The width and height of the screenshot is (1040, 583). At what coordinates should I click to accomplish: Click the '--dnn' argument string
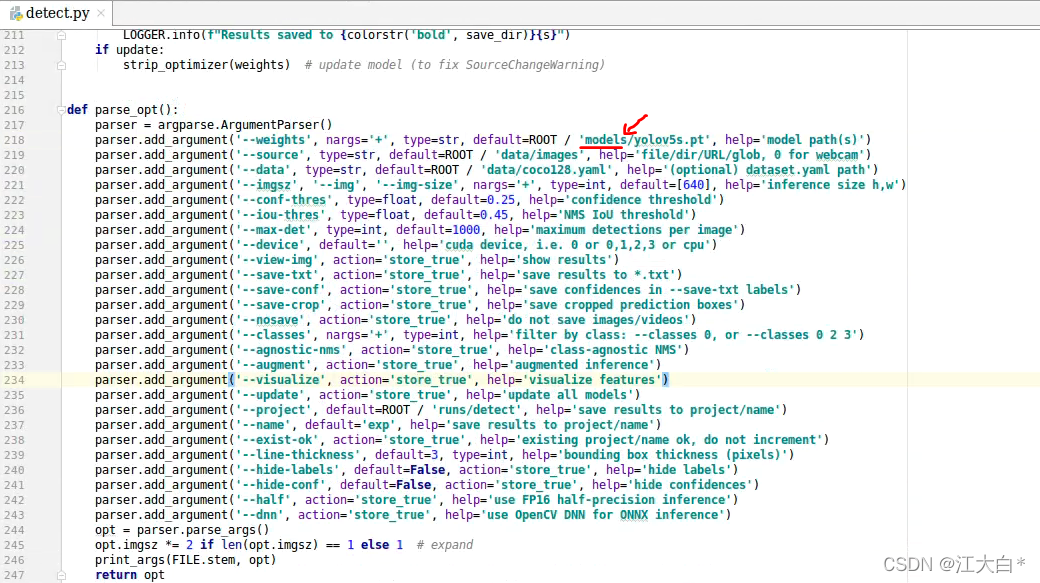point(259,515)
